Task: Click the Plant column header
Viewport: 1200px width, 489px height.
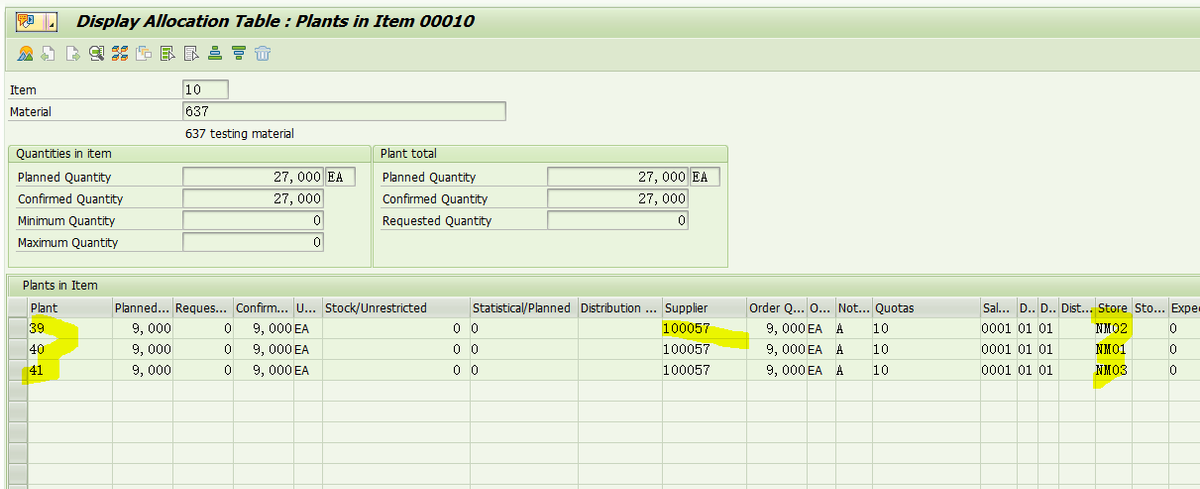Action: tap(69, 308)
